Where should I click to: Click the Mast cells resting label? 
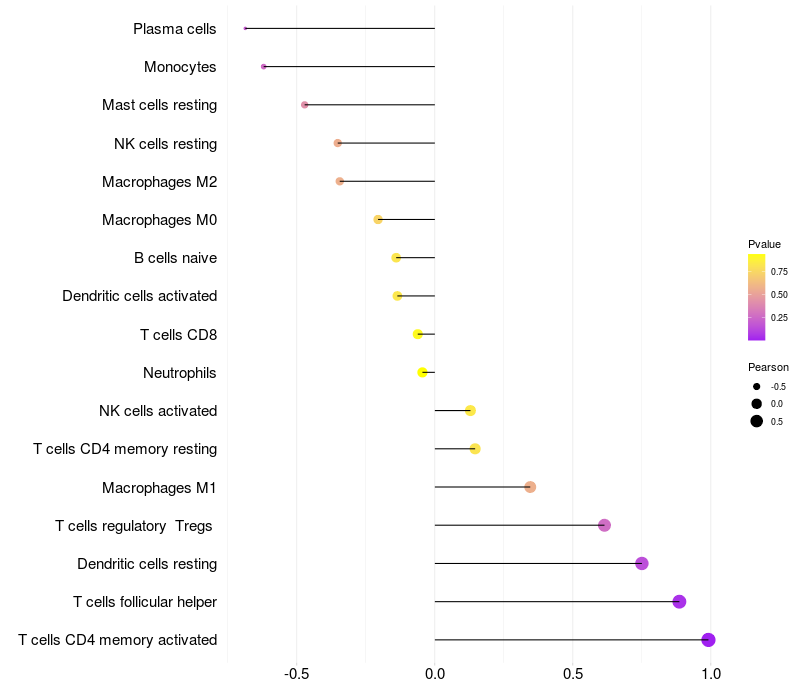tap(159, 105)
